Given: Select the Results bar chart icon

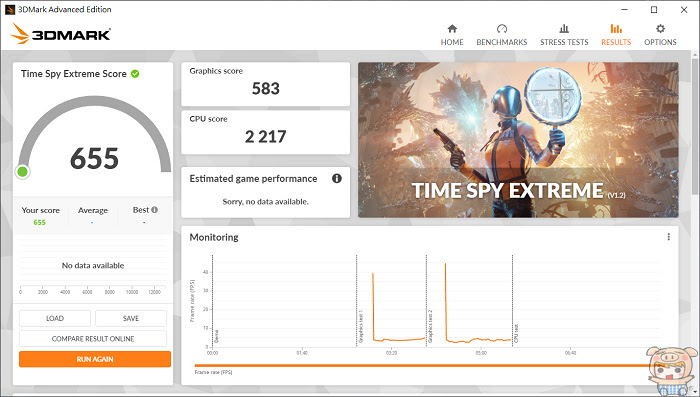Looking at the screenshot, I should 616,29.
